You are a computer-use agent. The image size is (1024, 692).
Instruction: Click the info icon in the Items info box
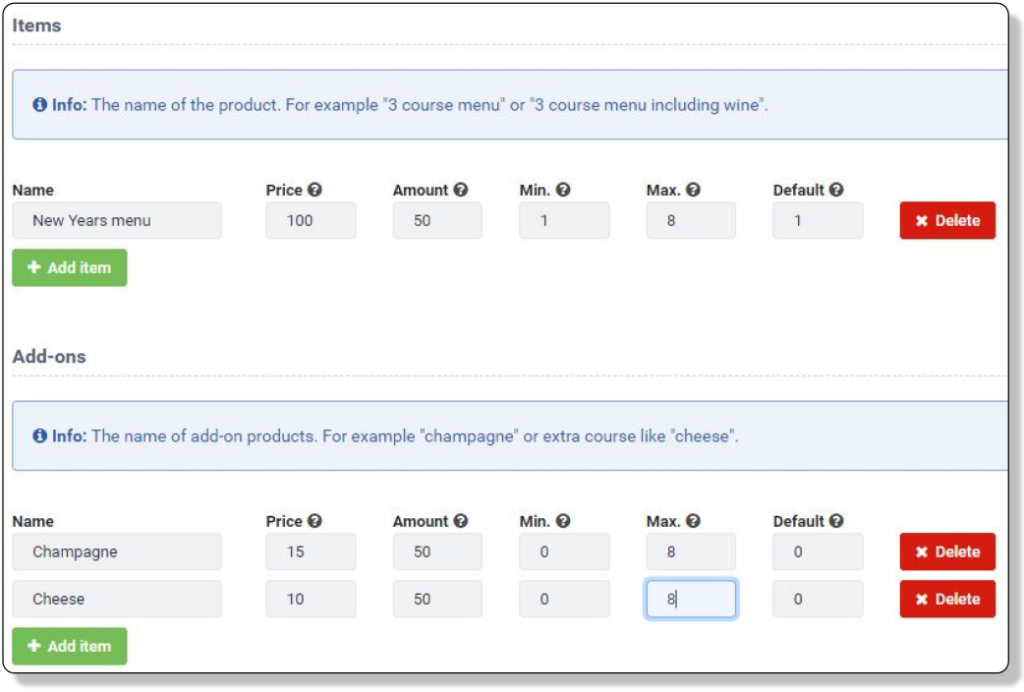(40, 104)
